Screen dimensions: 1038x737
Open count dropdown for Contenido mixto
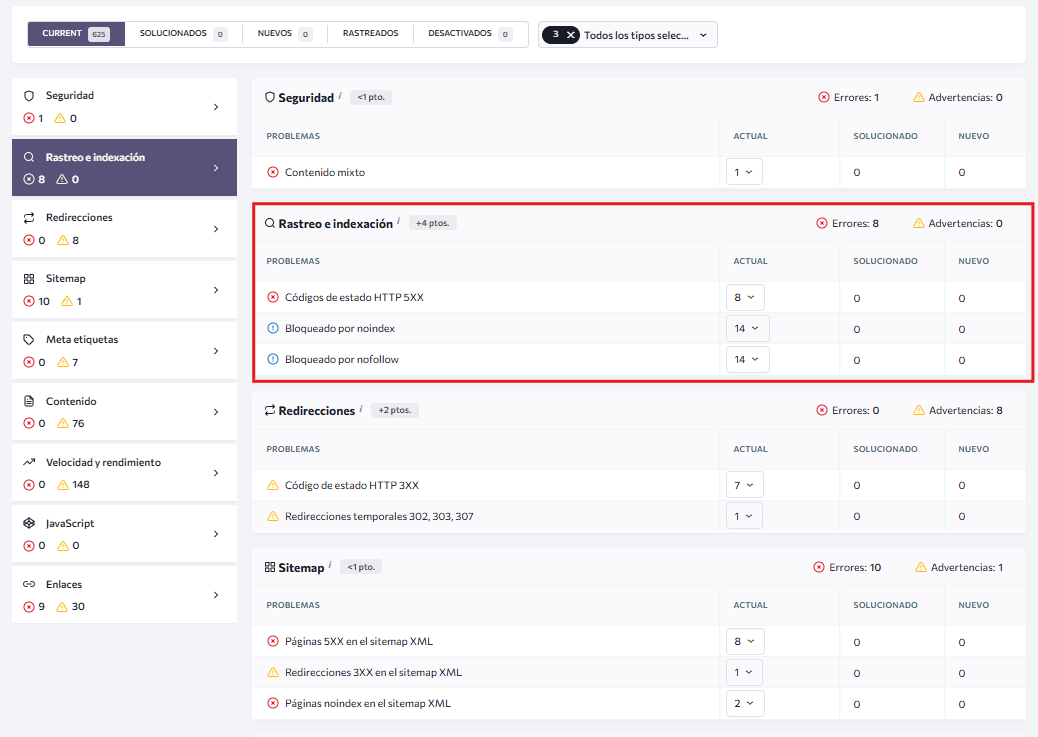click(x=744, y=172)
